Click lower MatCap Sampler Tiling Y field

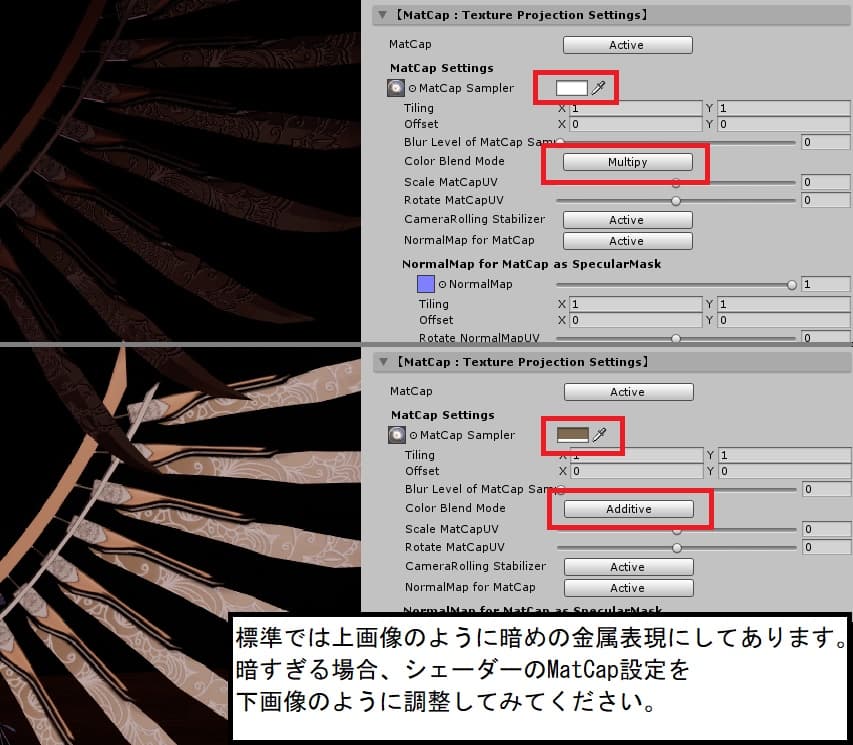coord(785,455)
